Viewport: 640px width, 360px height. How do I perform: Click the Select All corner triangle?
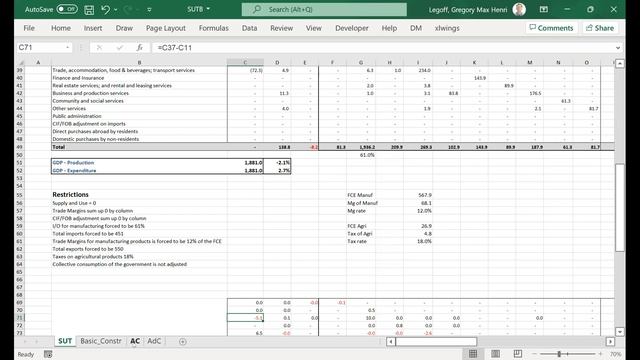(x=21, y=62)
